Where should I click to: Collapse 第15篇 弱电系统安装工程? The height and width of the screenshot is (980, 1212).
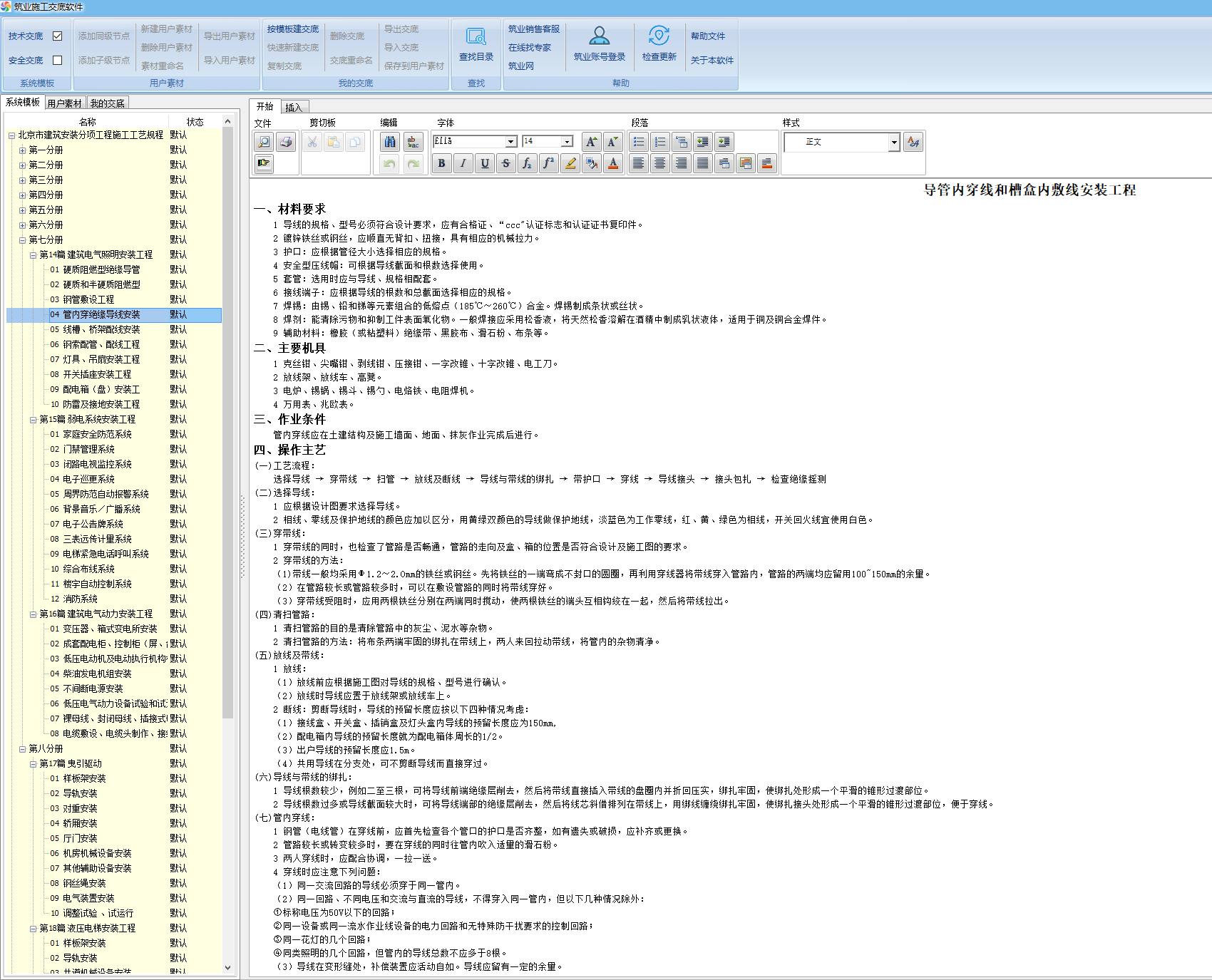[33, 420]
